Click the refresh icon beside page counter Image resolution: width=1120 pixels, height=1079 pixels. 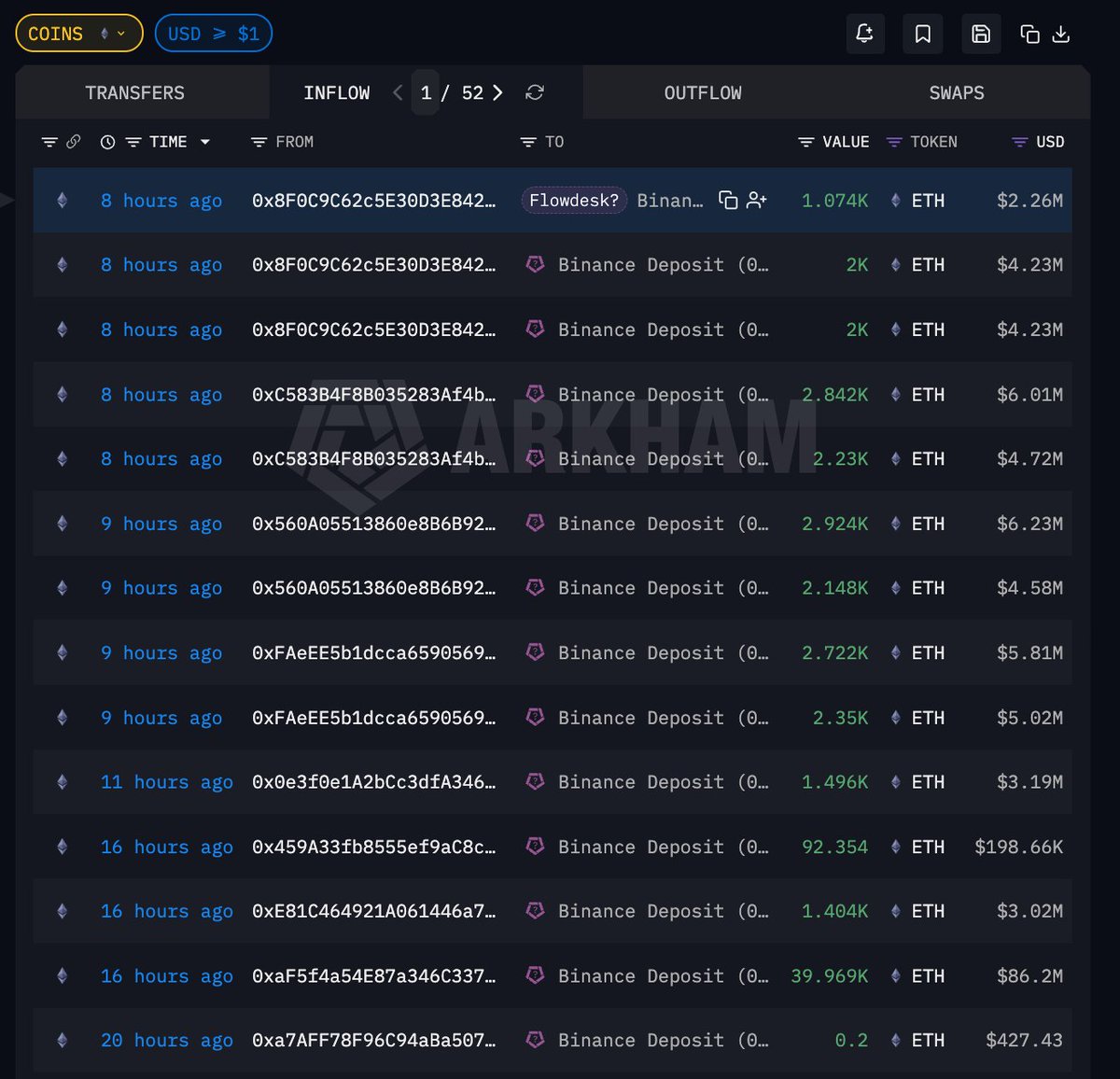tap(535, 92)
